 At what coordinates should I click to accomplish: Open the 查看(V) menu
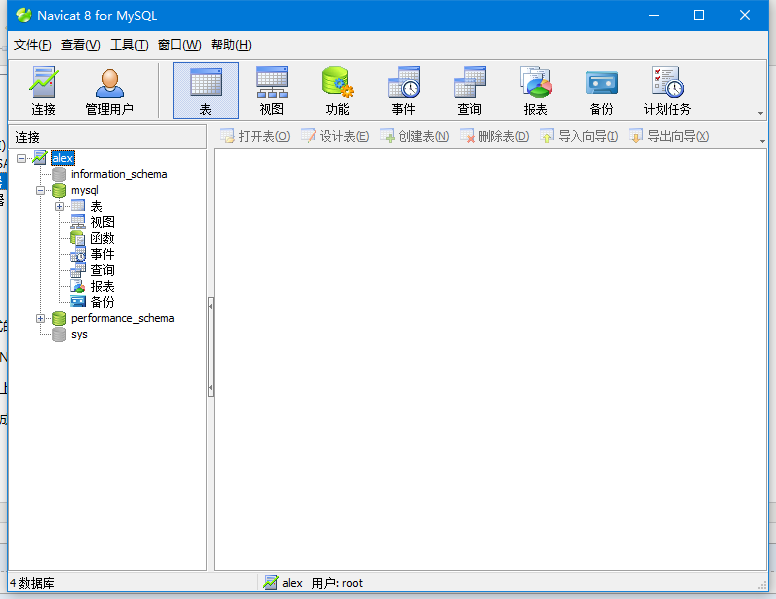click(81, 45)
